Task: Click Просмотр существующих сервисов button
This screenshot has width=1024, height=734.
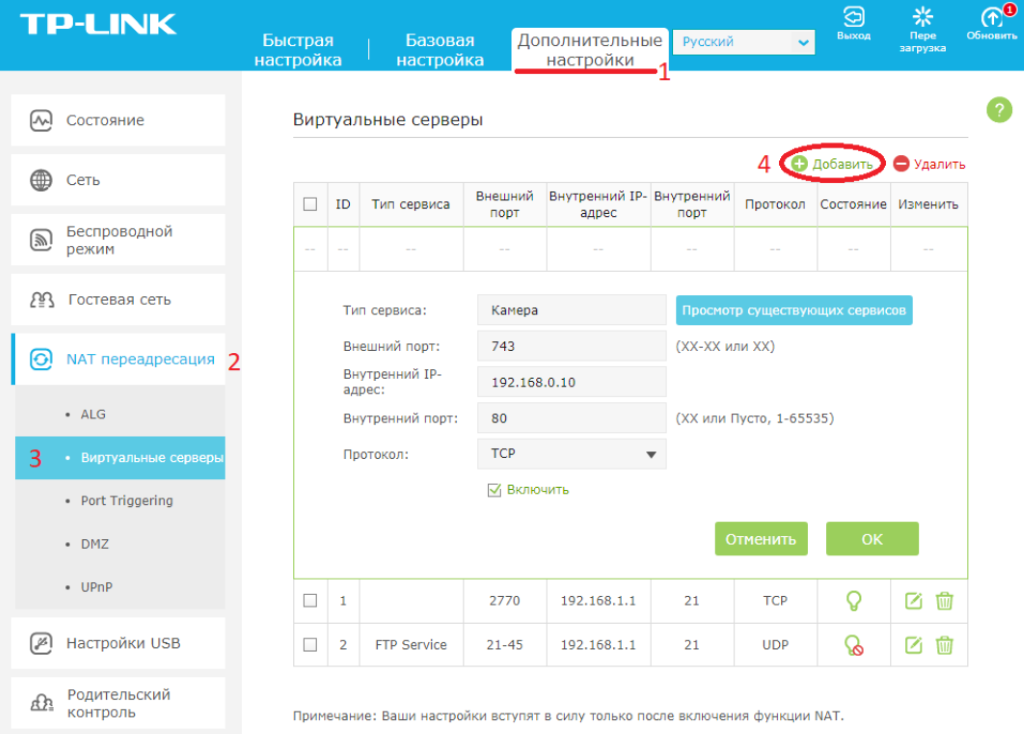Action: pos(794,310)
